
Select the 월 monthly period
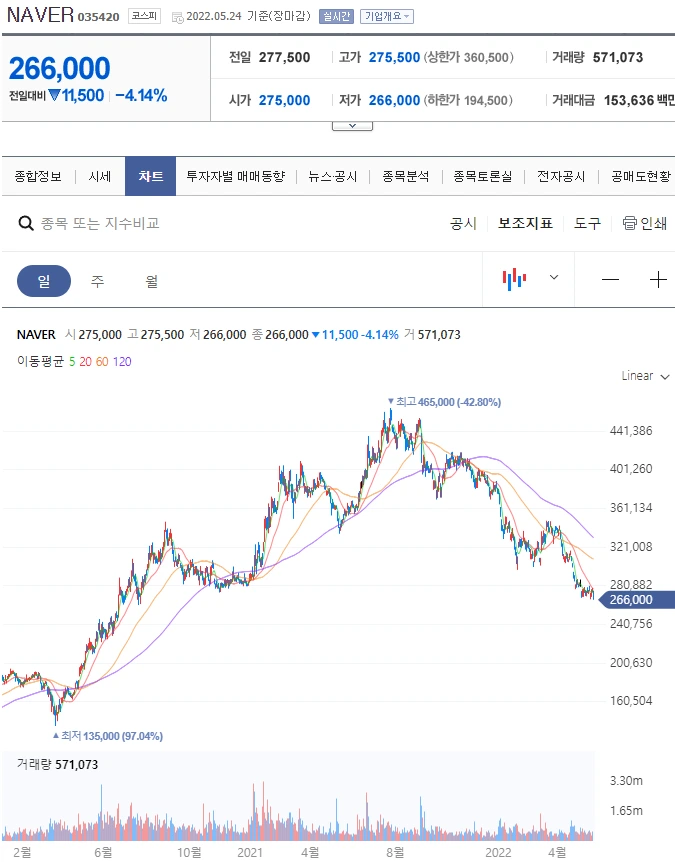[x=152, y=281]
